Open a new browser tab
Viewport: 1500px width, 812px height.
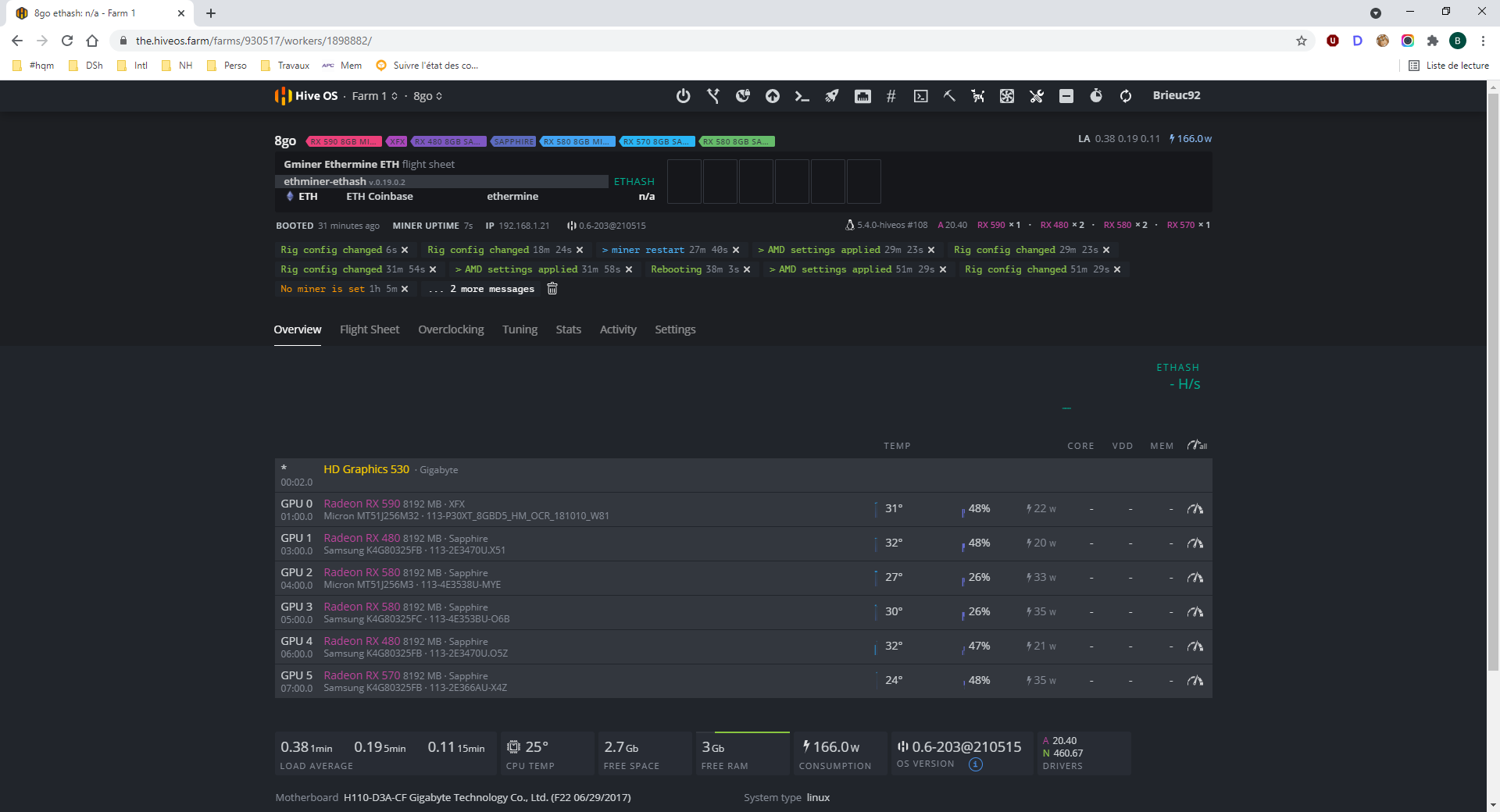[x=211, y=13]
